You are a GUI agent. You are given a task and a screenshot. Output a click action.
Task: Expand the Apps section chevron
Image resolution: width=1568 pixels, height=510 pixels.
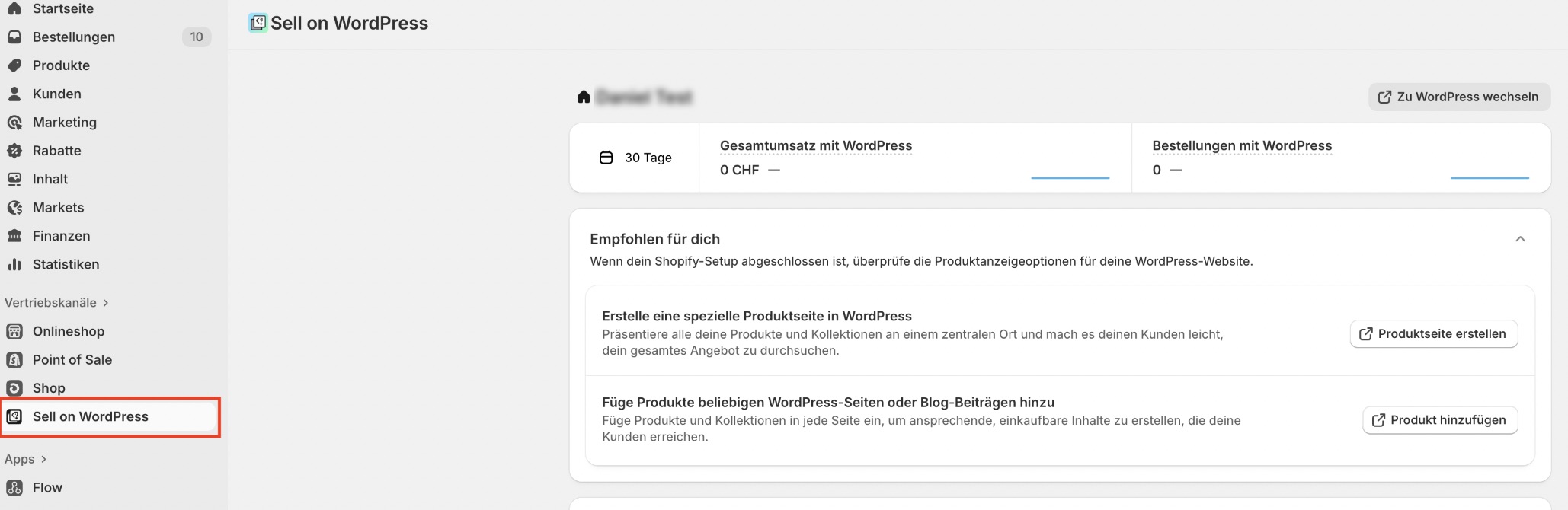pyautogui.click(x=43, y=459)
